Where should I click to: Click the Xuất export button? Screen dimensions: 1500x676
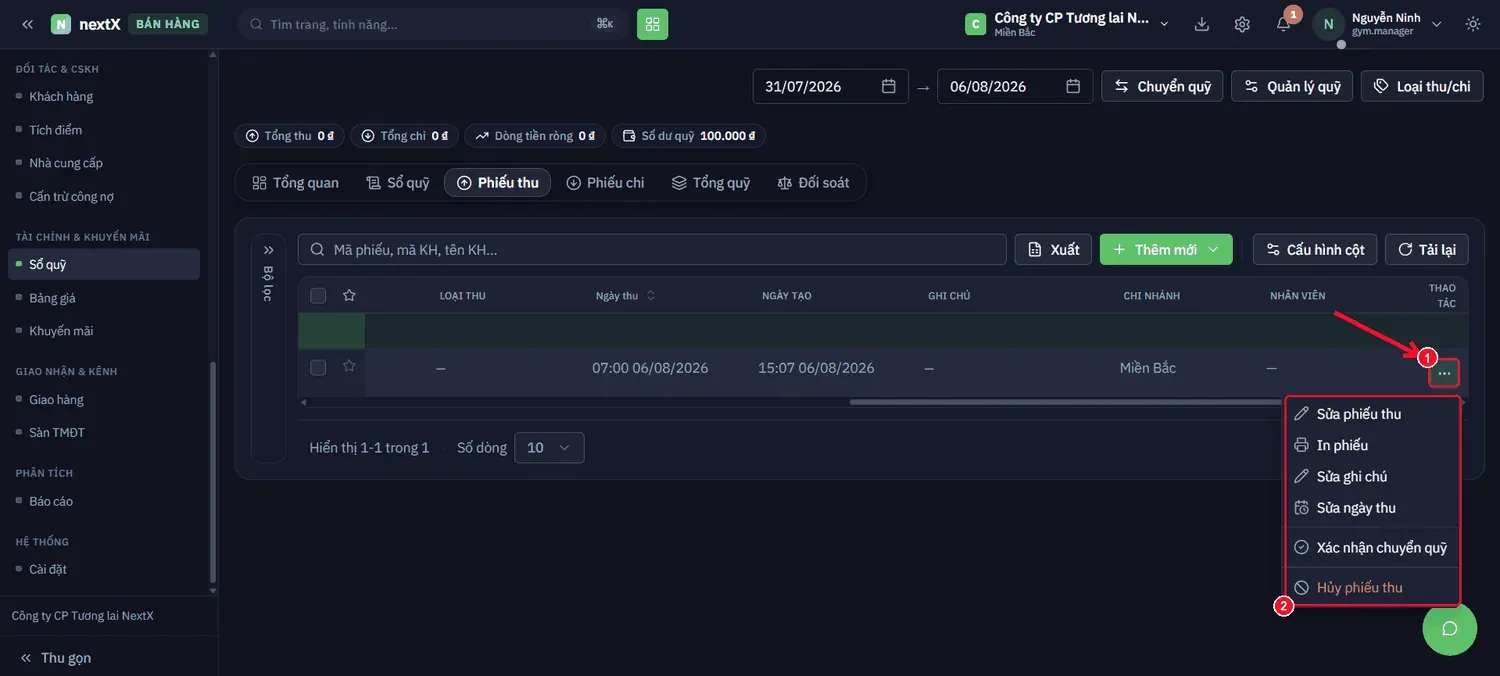coord(1053,250)
